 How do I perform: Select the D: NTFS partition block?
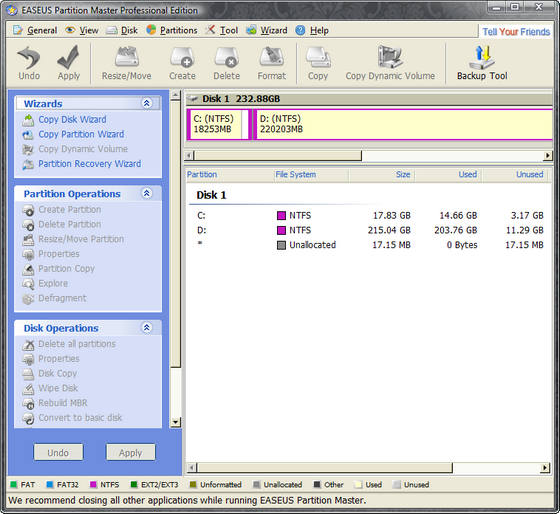402,124
